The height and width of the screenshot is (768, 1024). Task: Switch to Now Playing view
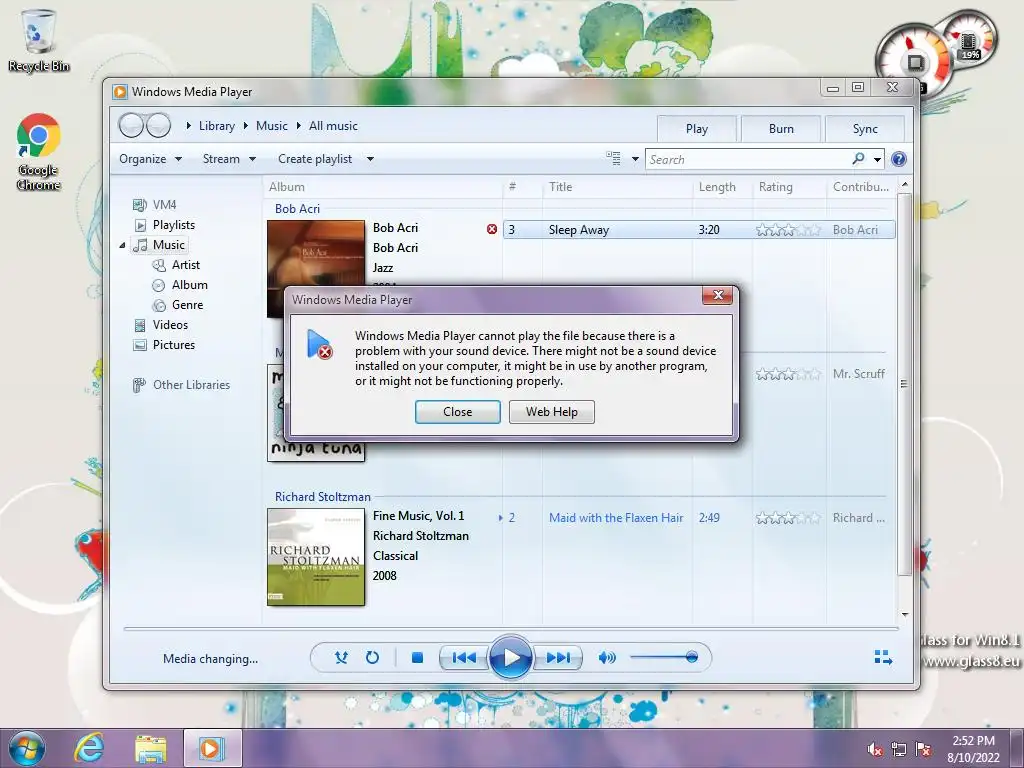[x=883, y=657]
